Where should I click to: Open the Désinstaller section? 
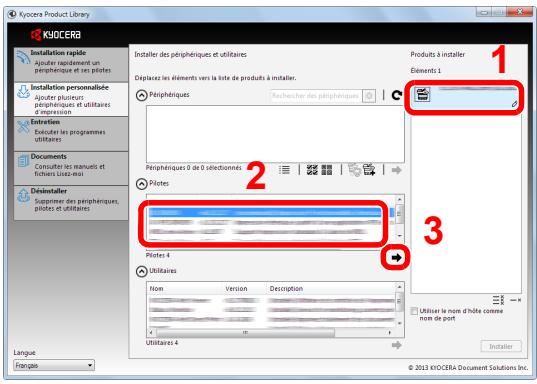(x=71, y=203)
